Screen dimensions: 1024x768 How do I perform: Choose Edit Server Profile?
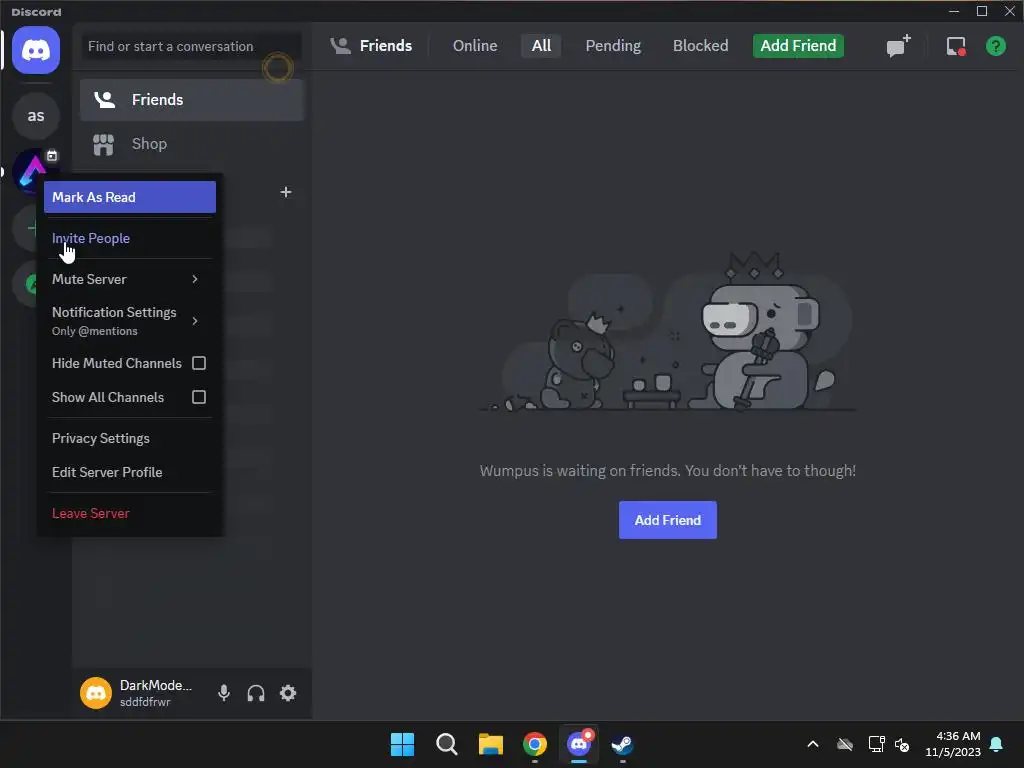[x=130, y=472]
